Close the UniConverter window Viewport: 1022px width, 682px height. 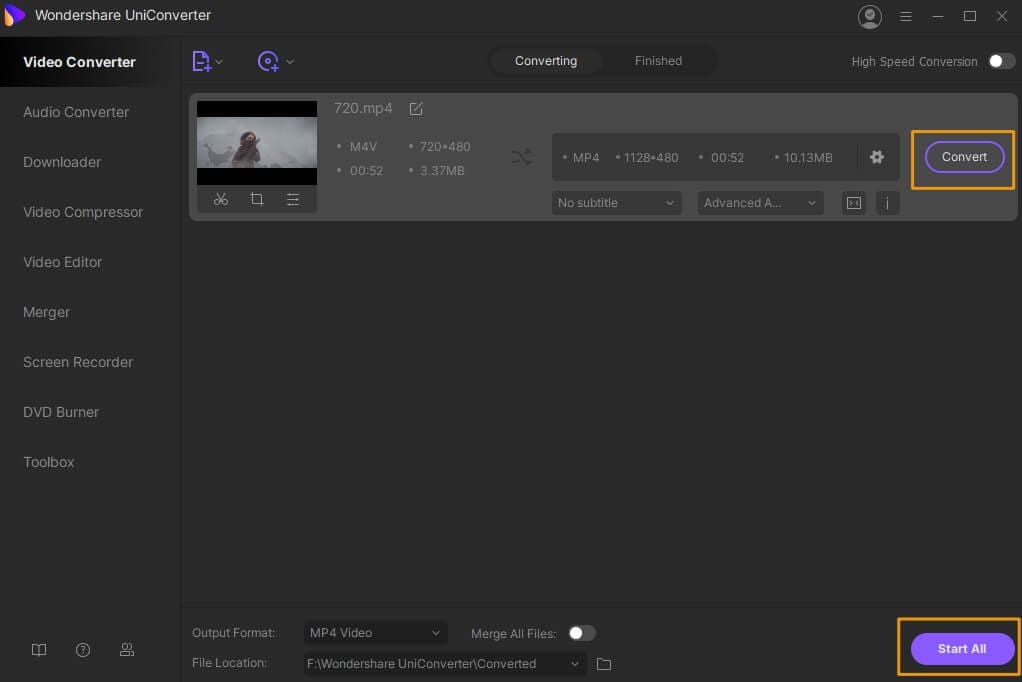1002,16
